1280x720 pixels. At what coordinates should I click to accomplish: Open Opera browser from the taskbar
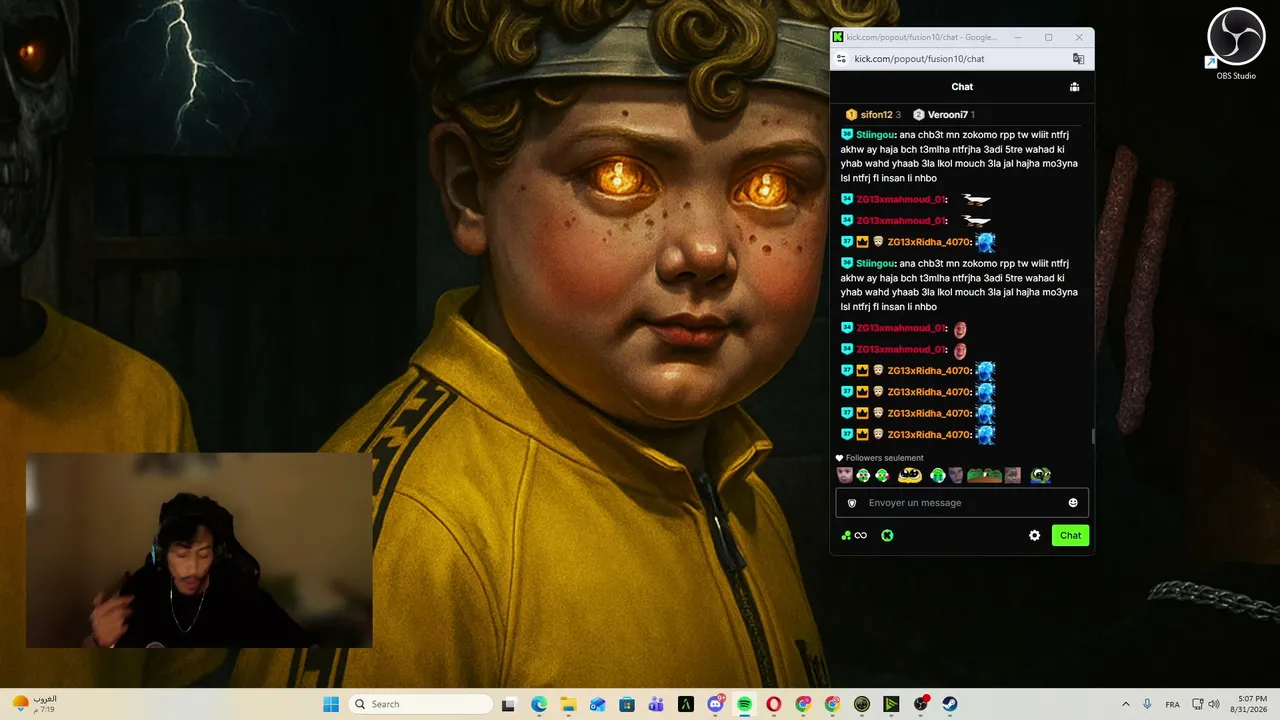(x=773, y=704)
